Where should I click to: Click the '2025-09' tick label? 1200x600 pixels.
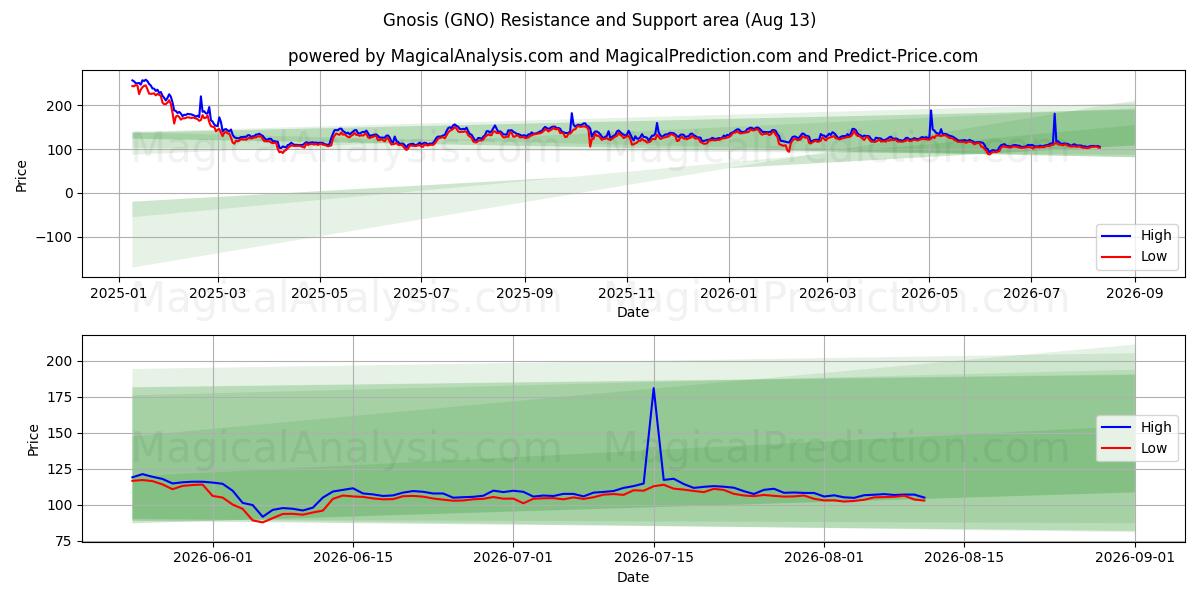click(x=525, y=294)
